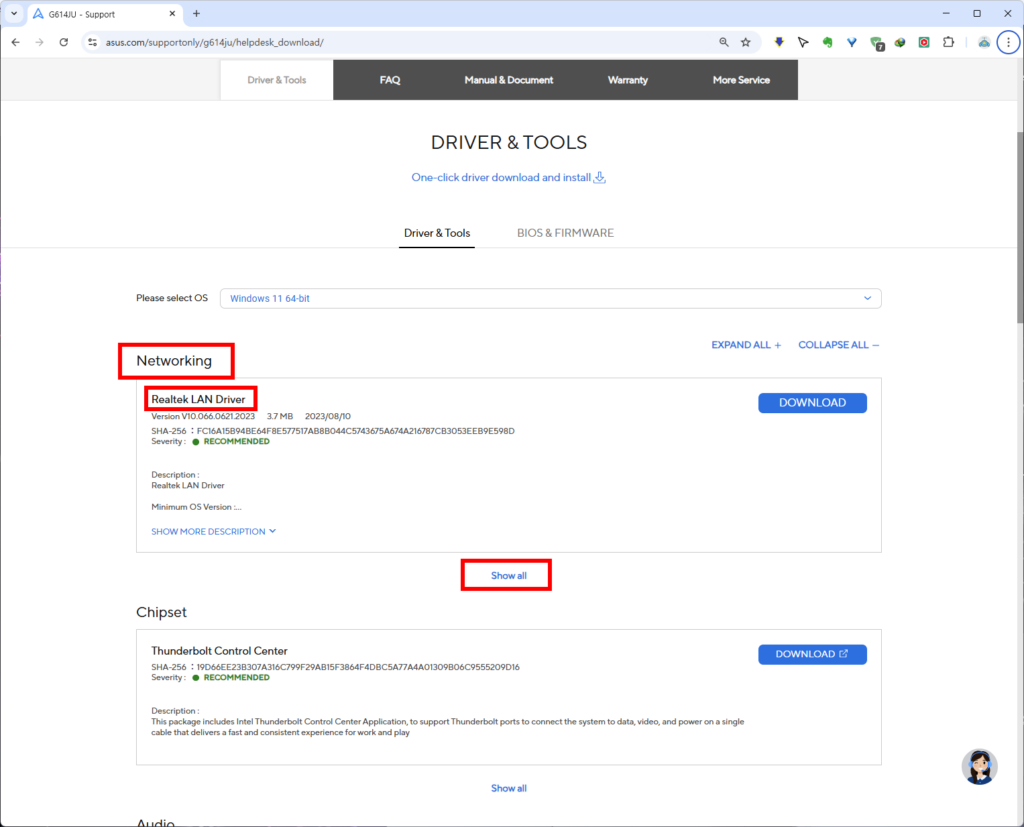Screen dimensions: 1024x827
Task: Click COLLAPSE ALL to close categories
Action: (x=839, y=345)
